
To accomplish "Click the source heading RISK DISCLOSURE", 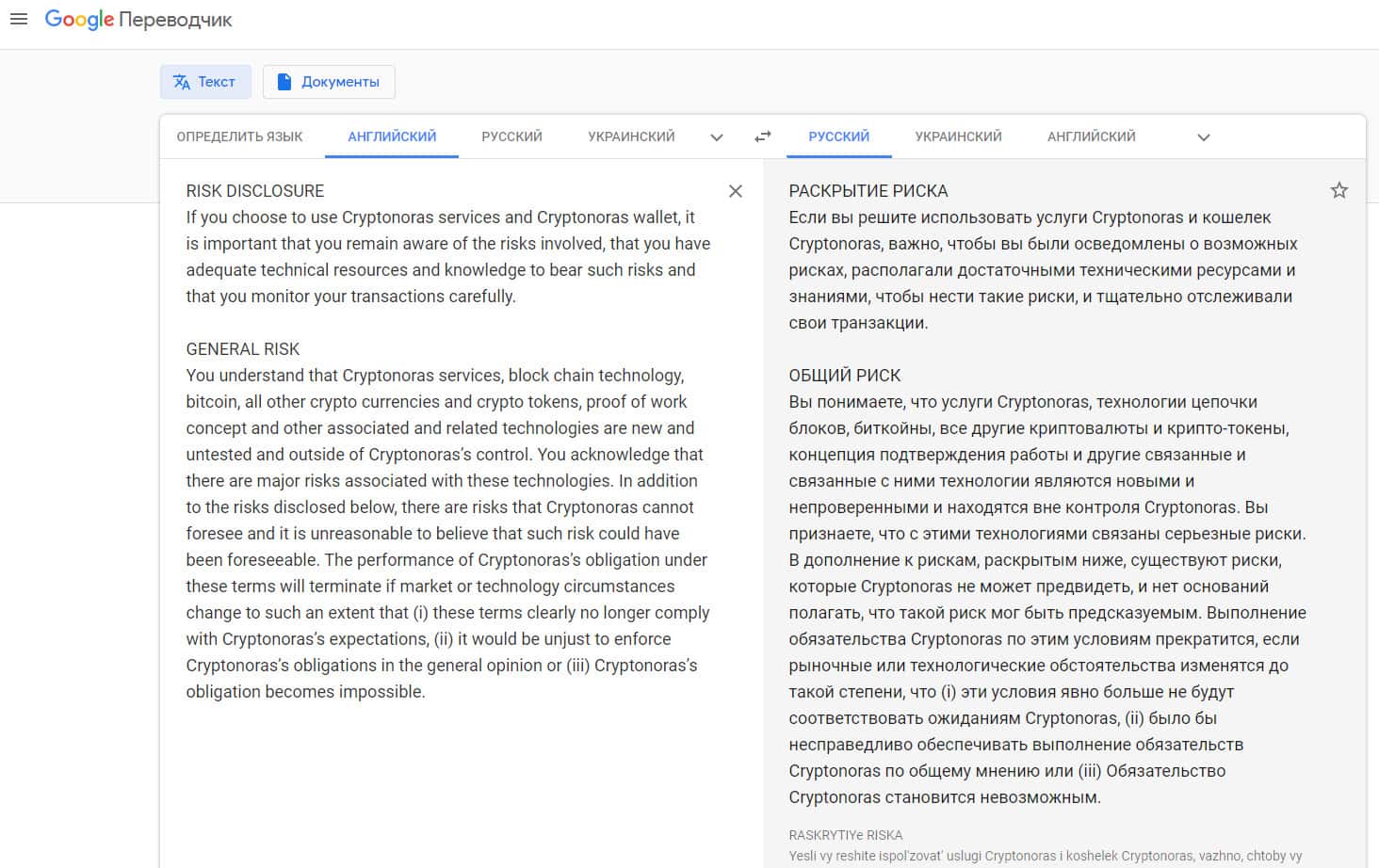I will 255,191.
